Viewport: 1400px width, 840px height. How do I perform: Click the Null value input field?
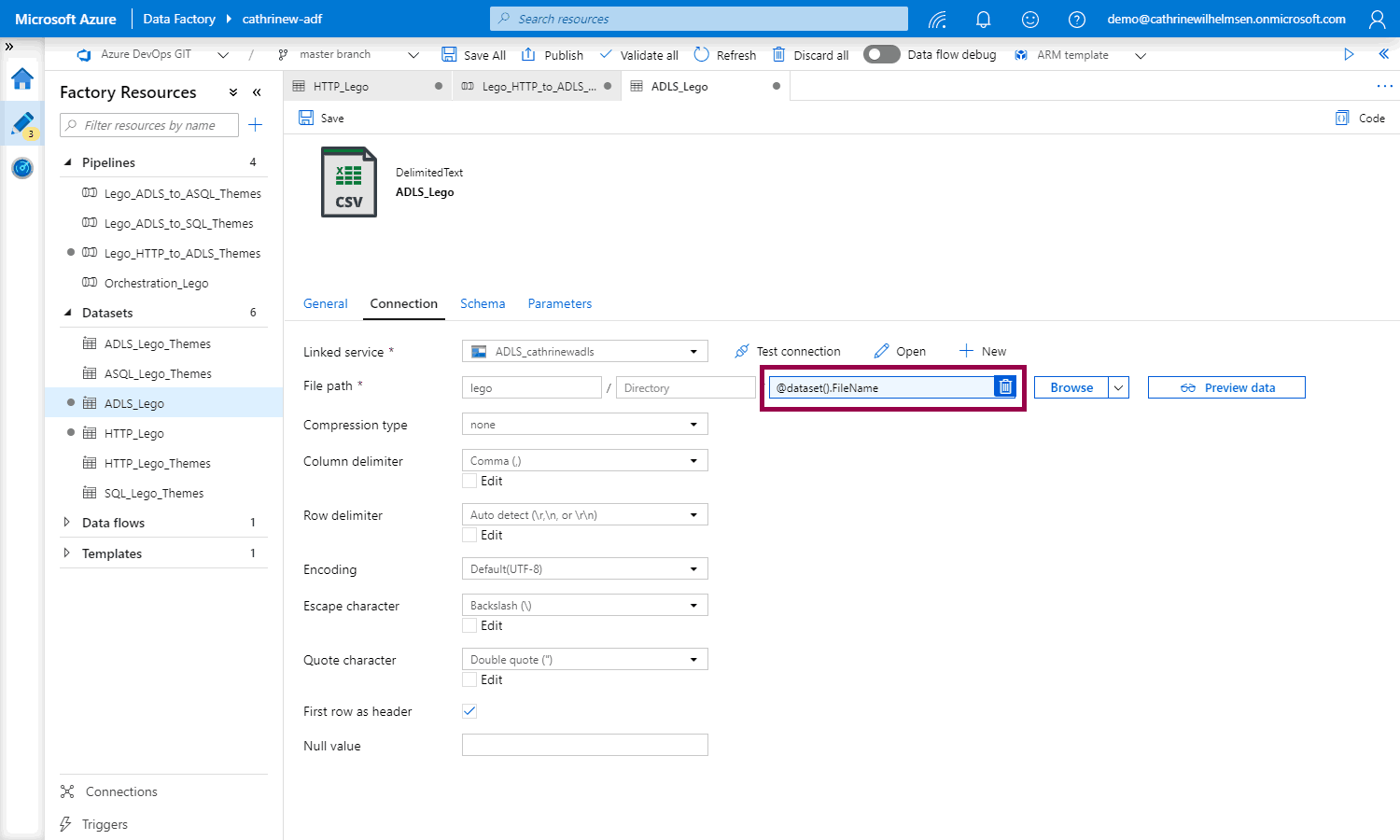coord(584,745)
